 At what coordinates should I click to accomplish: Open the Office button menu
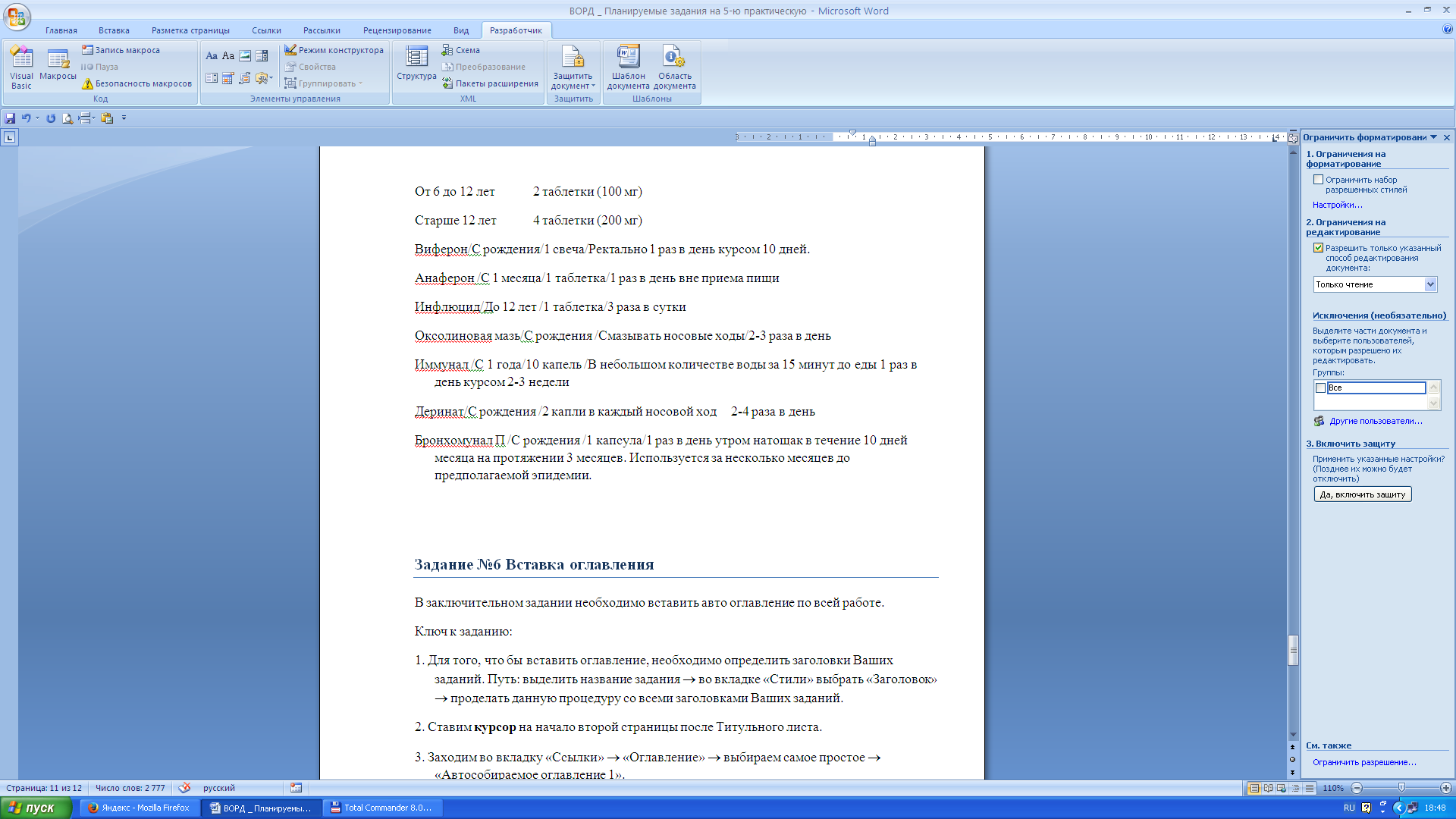tap(17, 17)
